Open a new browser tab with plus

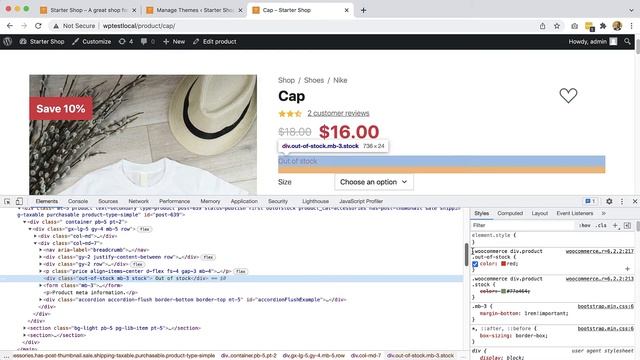tap(363, 10)
